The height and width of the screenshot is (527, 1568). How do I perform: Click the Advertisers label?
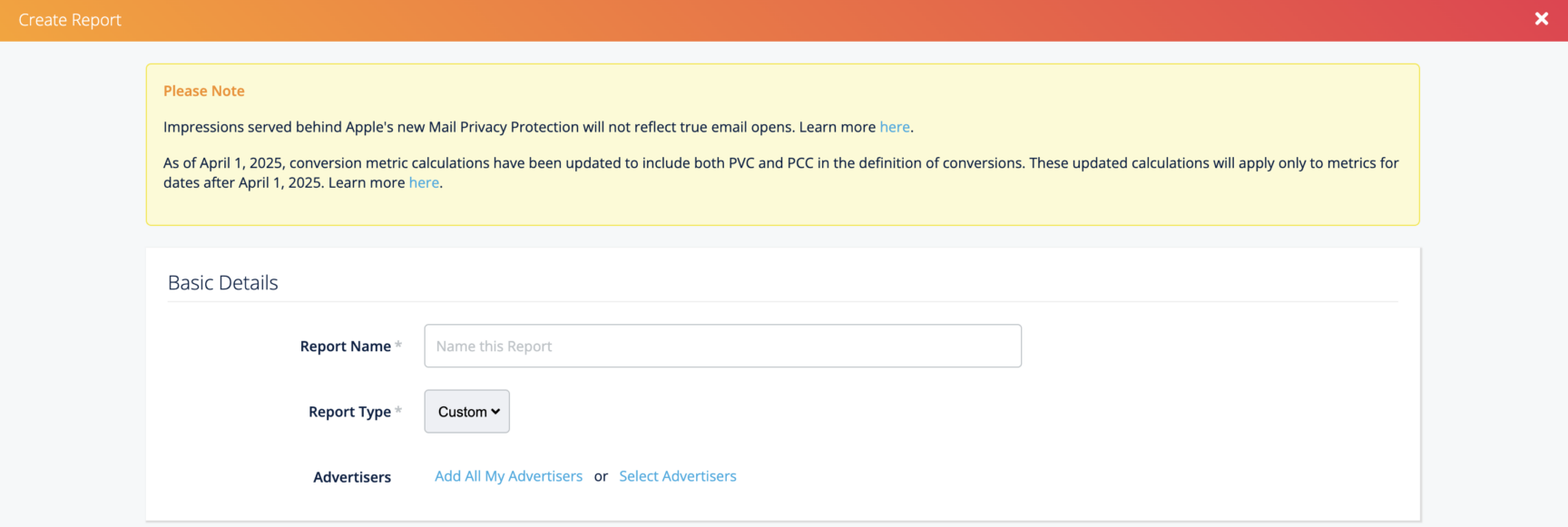tap(352, 477)
